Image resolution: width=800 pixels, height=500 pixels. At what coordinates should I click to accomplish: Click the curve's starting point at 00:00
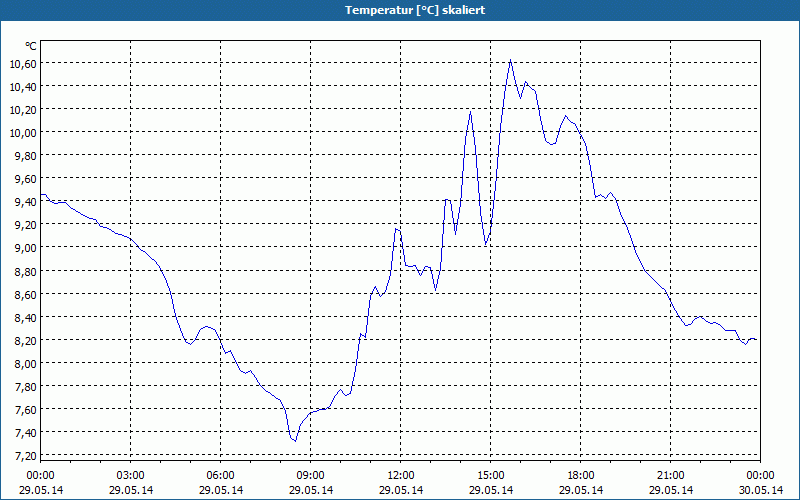(x=41, y=195)
